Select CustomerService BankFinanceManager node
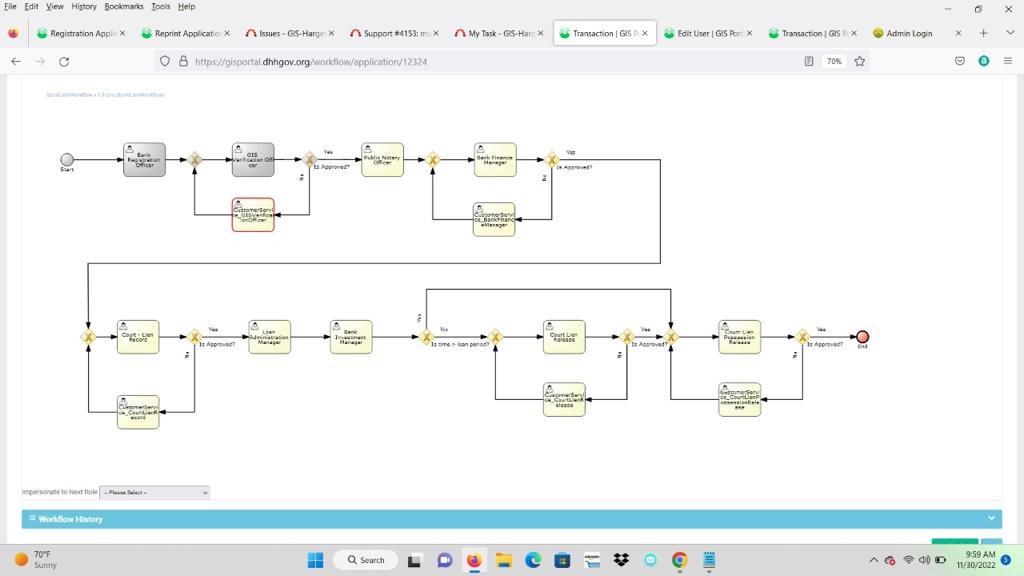 494,219
